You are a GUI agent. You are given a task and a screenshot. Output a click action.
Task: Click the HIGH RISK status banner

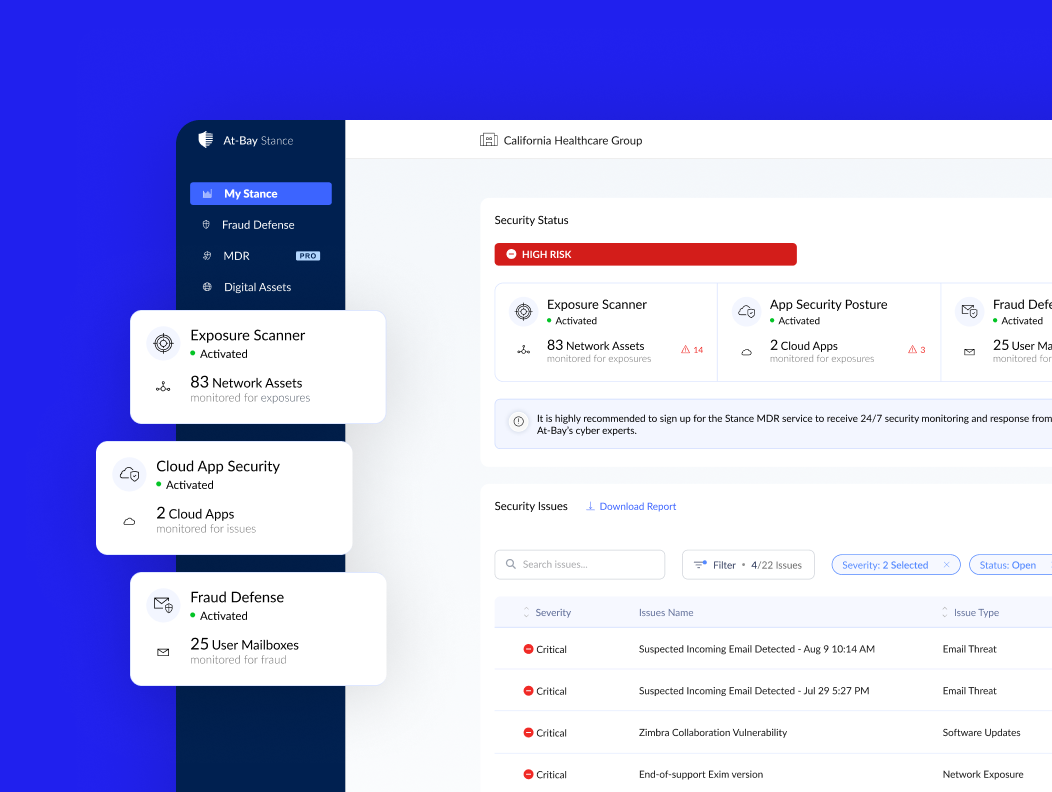pyautogui.click(x=645, y=254)
